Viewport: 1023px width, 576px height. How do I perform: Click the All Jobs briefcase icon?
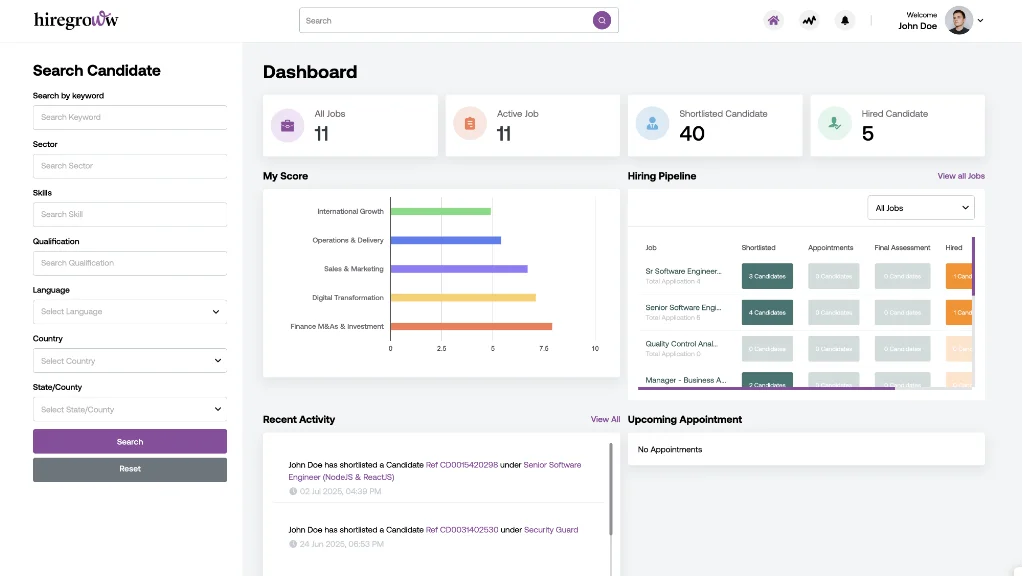click(287, 125)
